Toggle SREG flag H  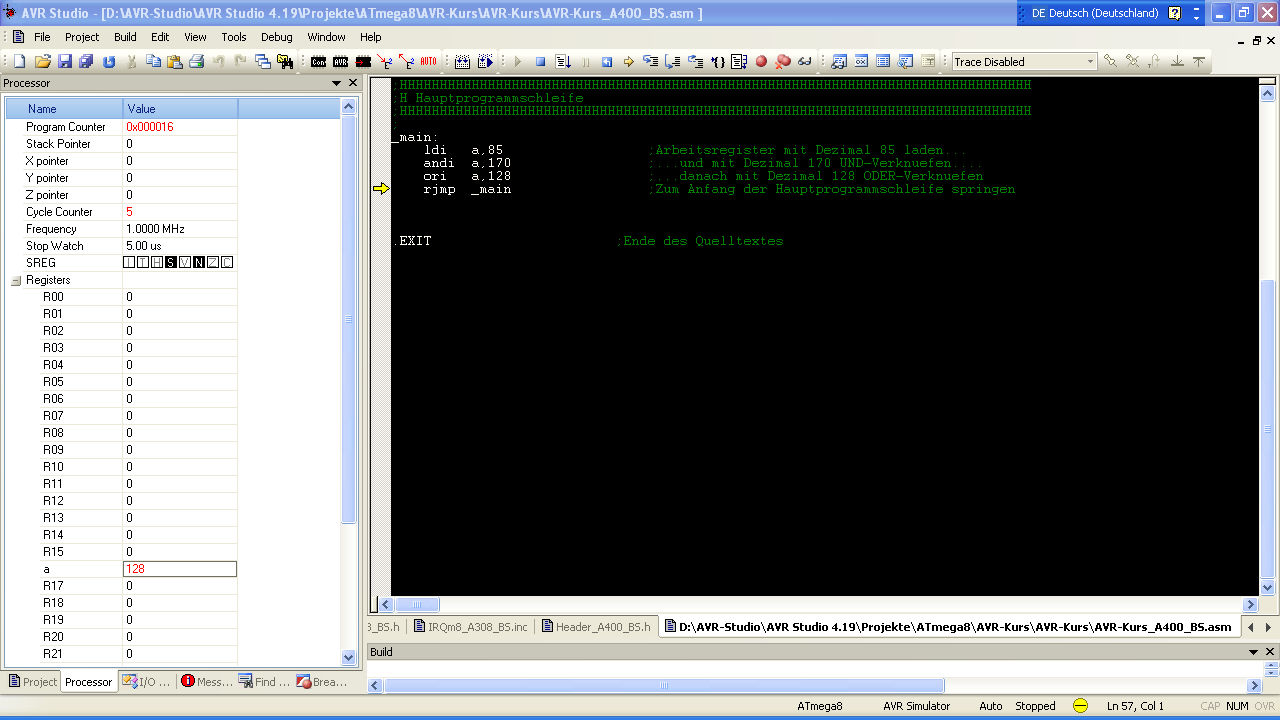[157, 263]
